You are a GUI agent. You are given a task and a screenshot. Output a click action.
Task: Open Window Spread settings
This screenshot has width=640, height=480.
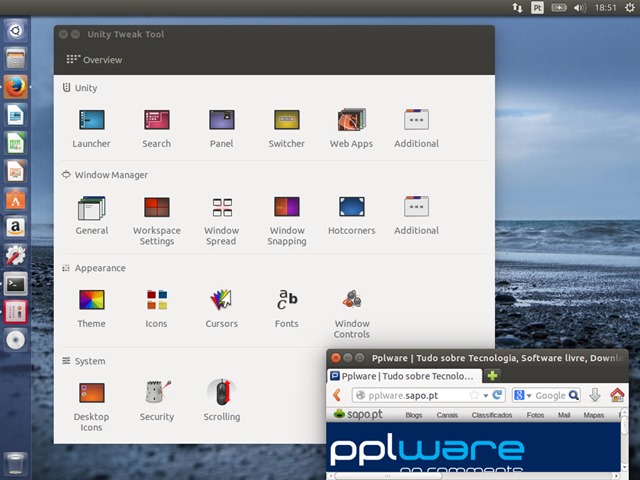click(x=222, y=221)
